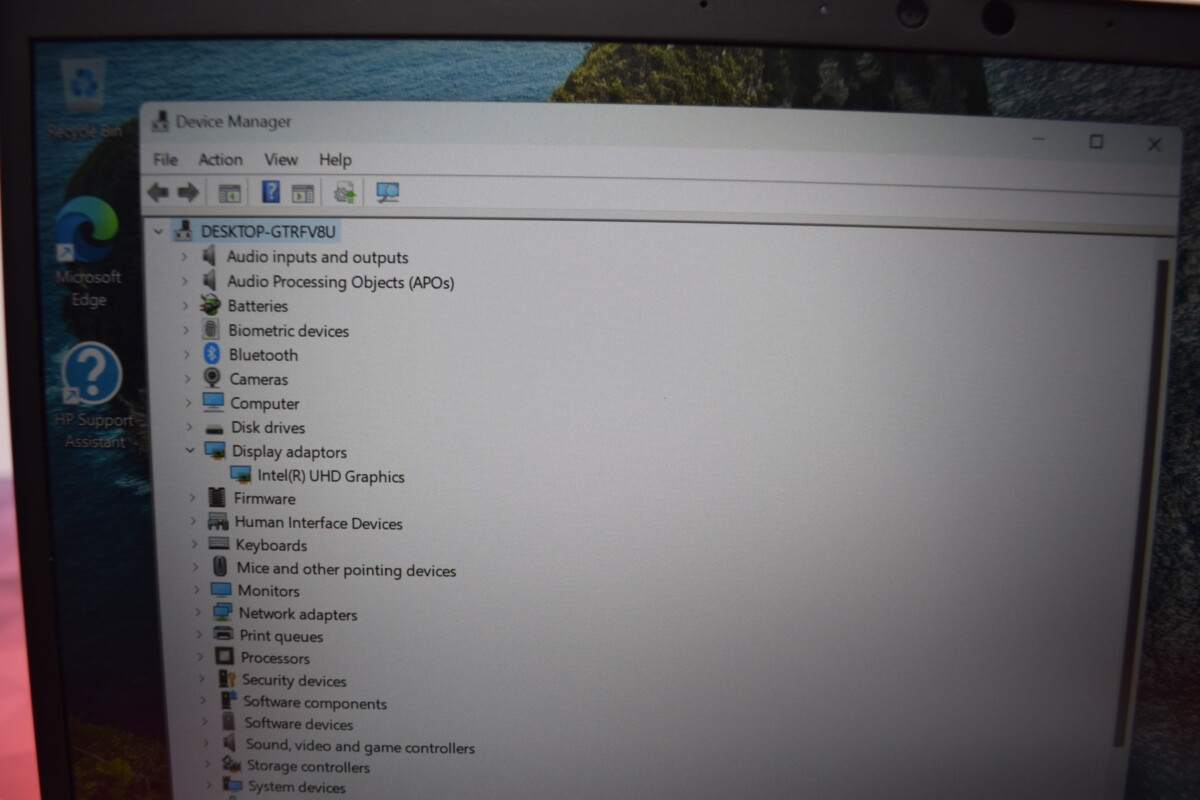
Task: Open the View menu
Action: point(281,160)
